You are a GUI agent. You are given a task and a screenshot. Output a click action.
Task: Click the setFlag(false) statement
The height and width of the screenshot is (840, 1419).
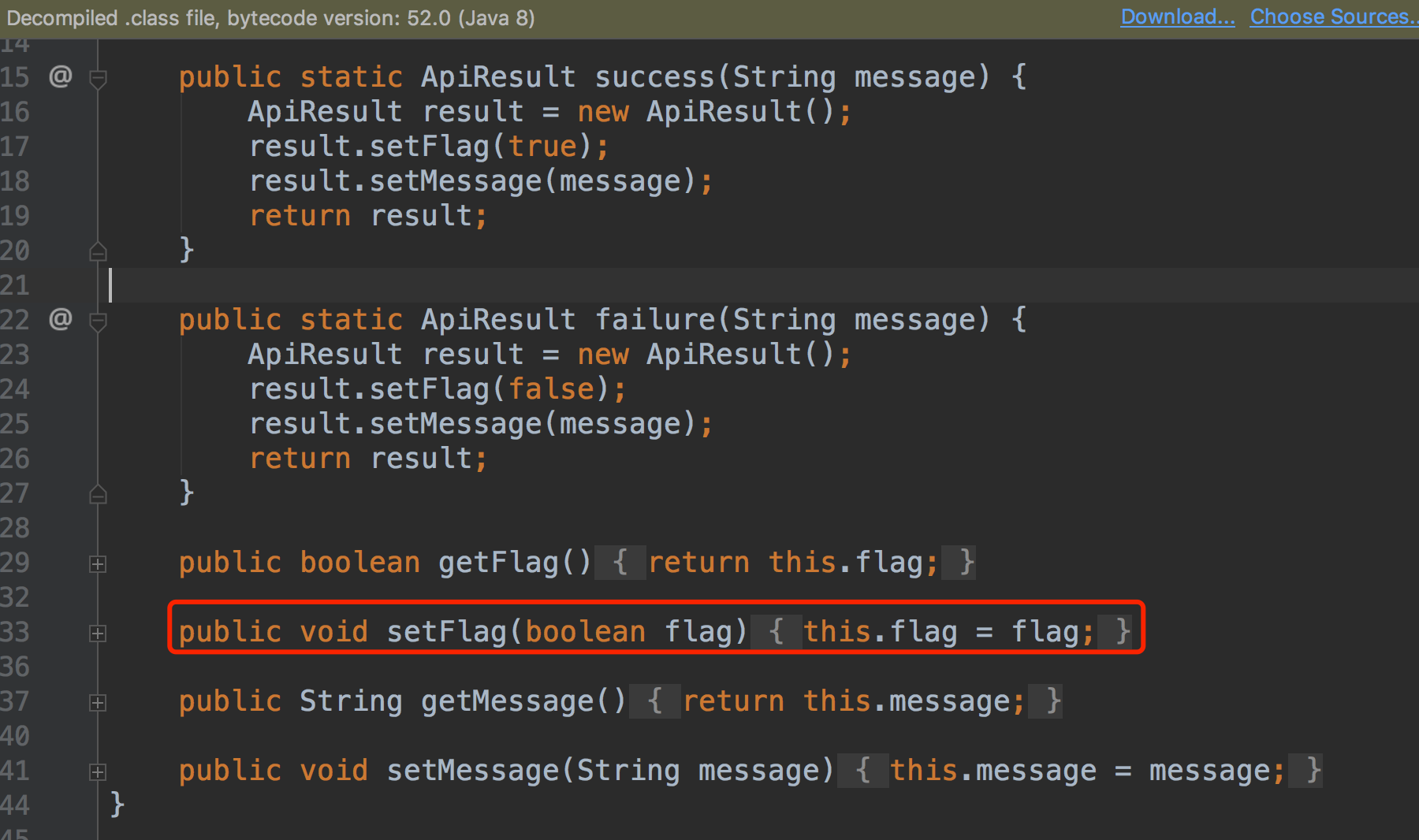438,389
